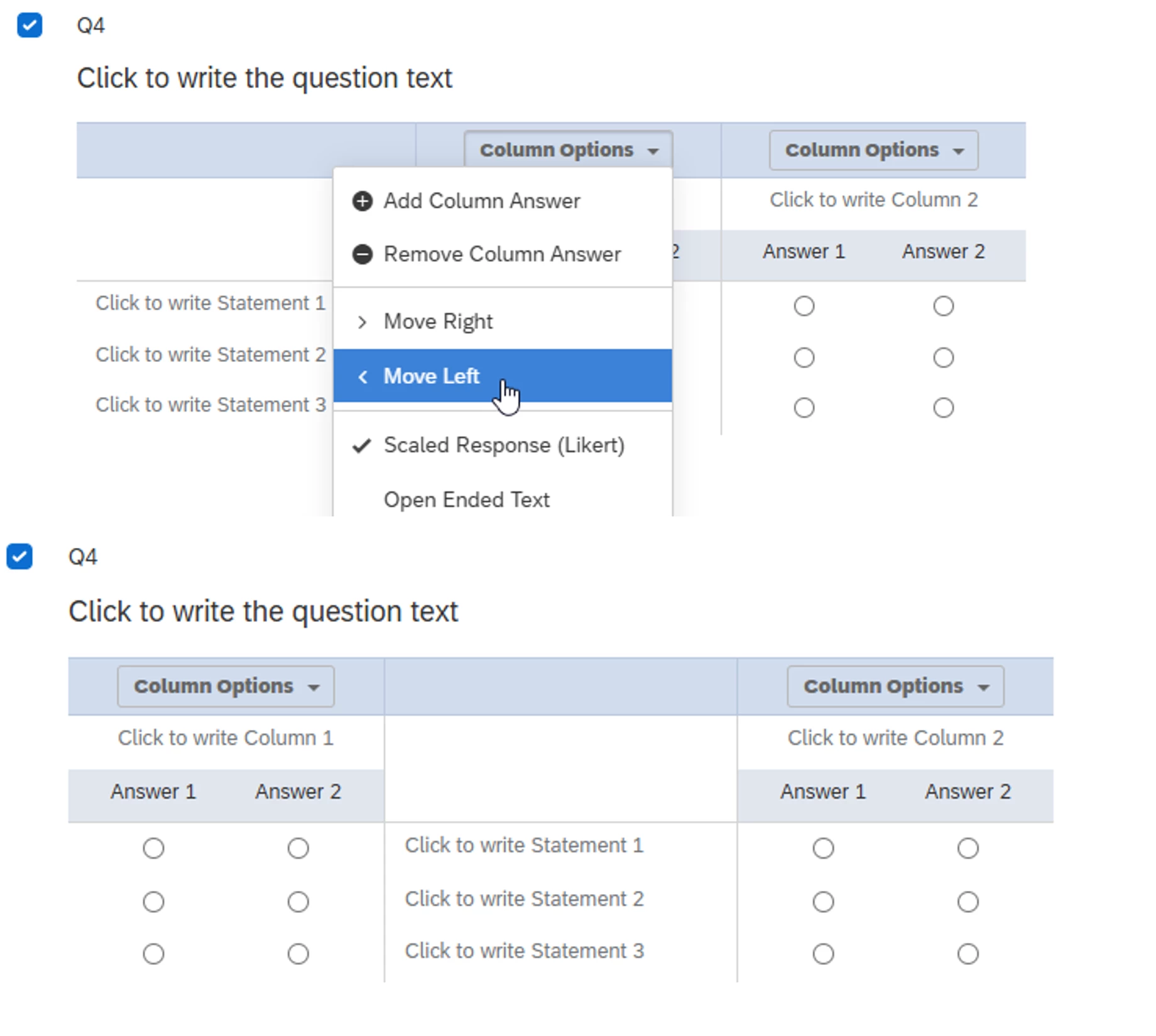Image resolution: width=1156 pixels, height=1036 pixels.
Task: Click the minus icon beside Remove Column Answer
Action: pos(362,254)
